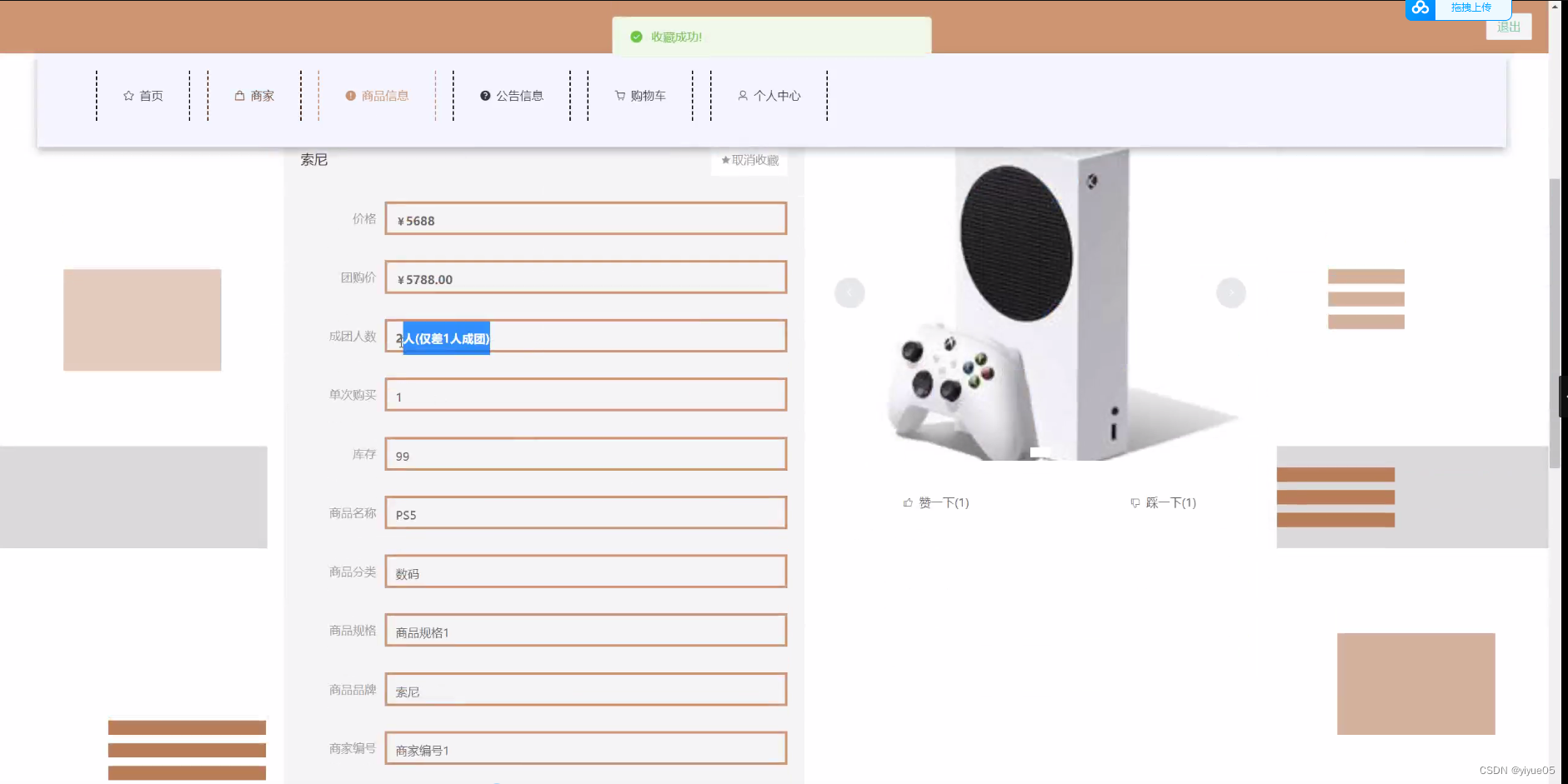The width and height of the screenshot is (1568, 784).
Task: Open the 购物车 shopping cart menu
Action: [x=640, y=96]
